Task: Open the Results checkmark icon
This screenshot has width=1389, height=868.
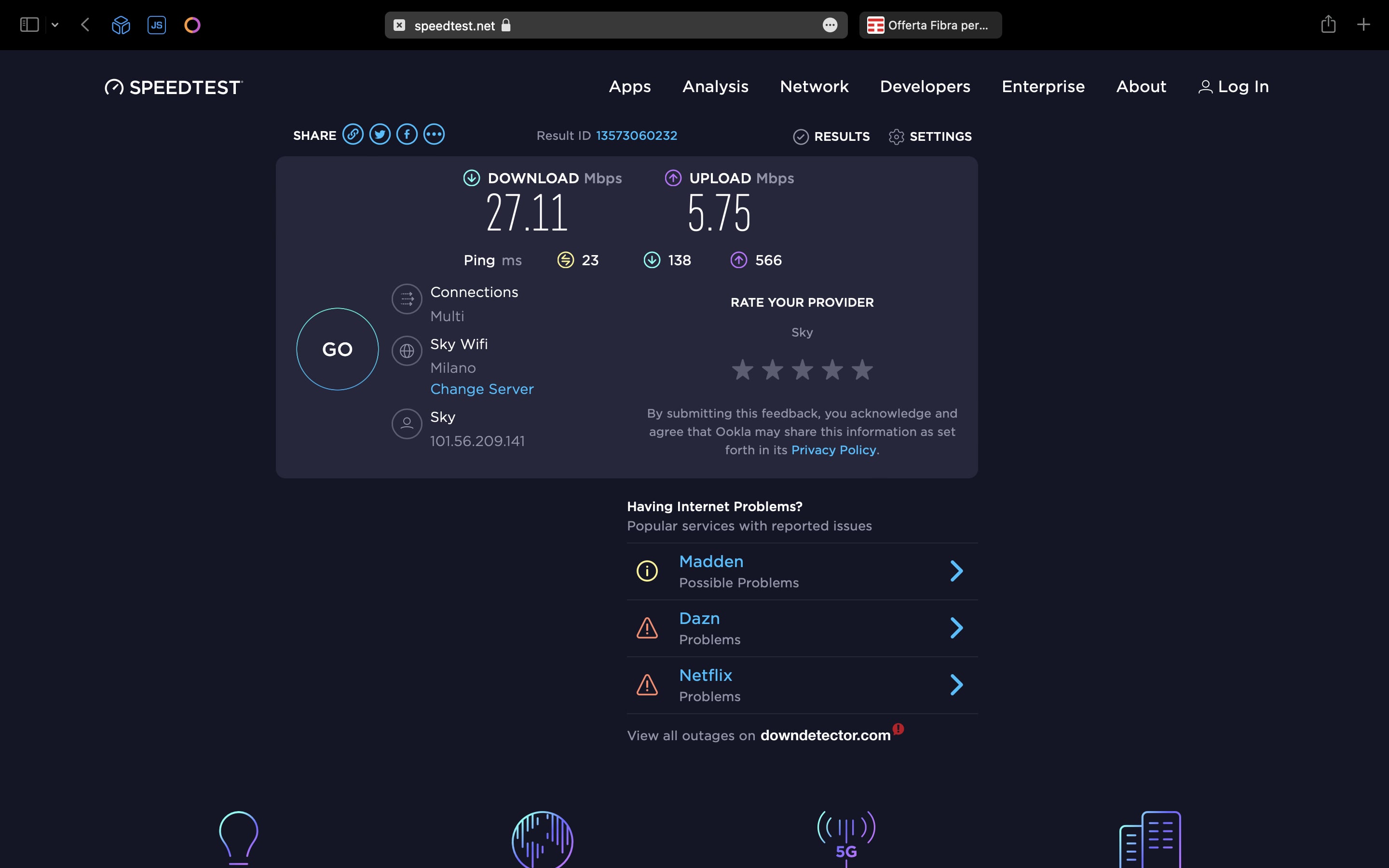Action: coord(801,136)
